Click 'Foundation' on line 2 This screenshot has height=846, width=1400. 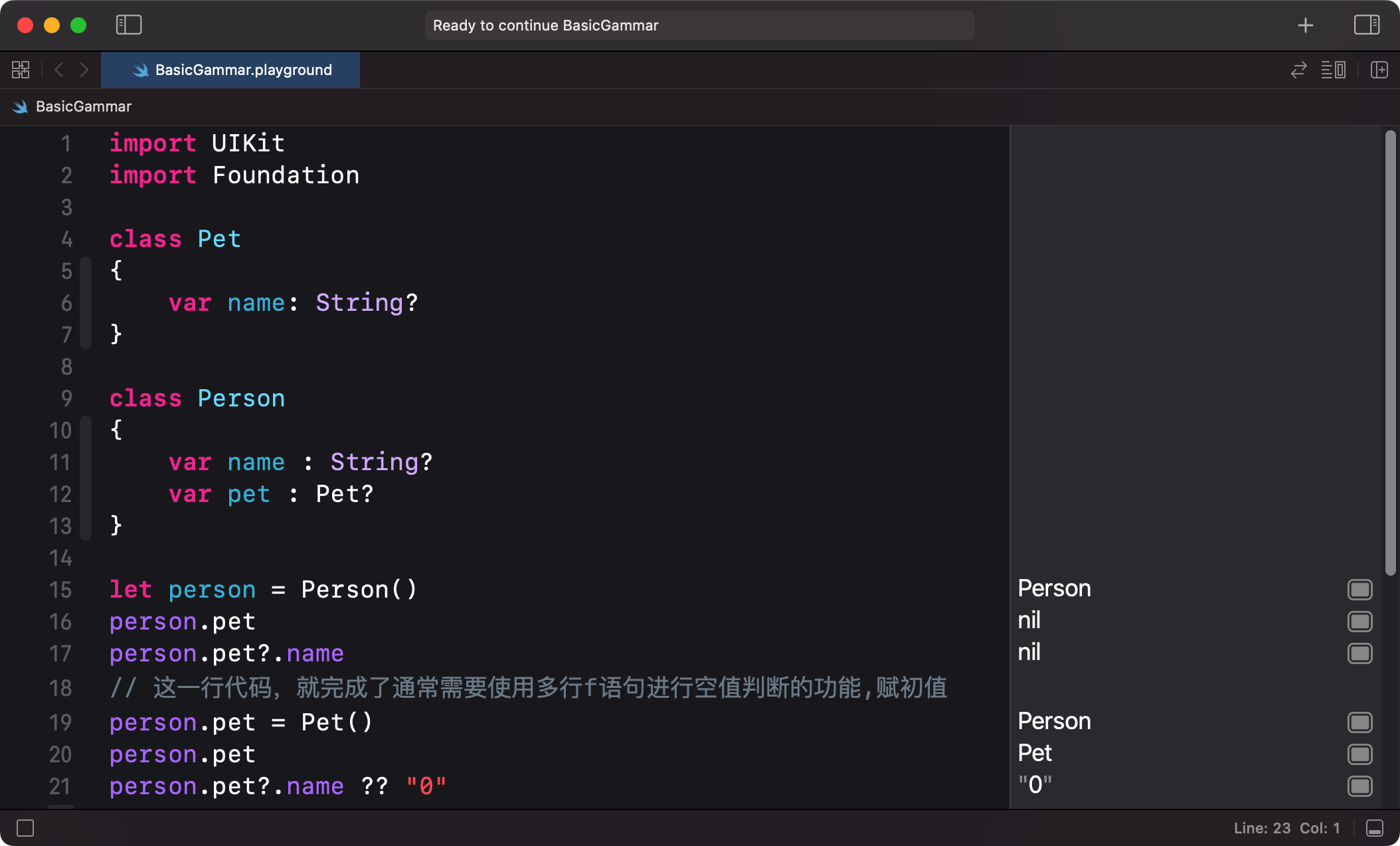pyautogui.click(x=286, y=175)
